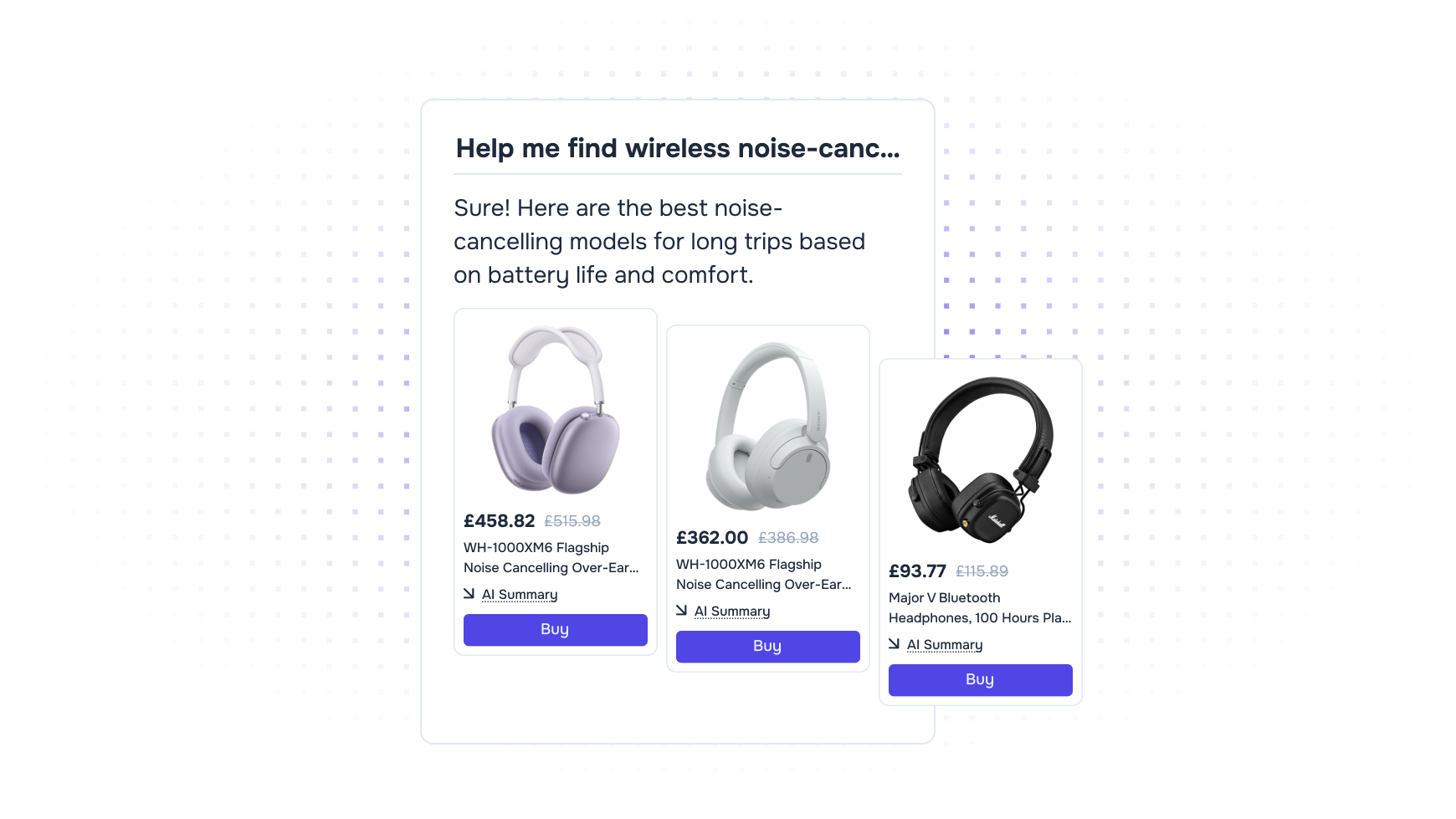Click the £93.77 price

(x=917, y=571)
